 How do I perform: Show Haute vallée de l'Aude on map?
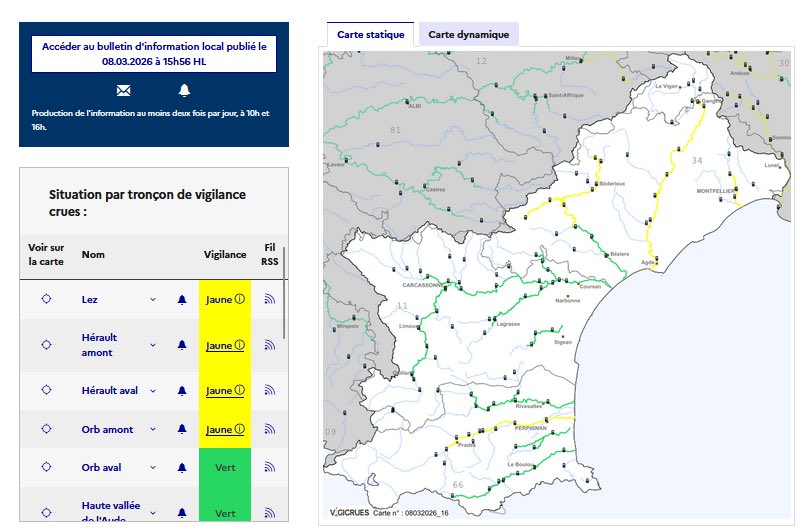[x=46, y=512]
